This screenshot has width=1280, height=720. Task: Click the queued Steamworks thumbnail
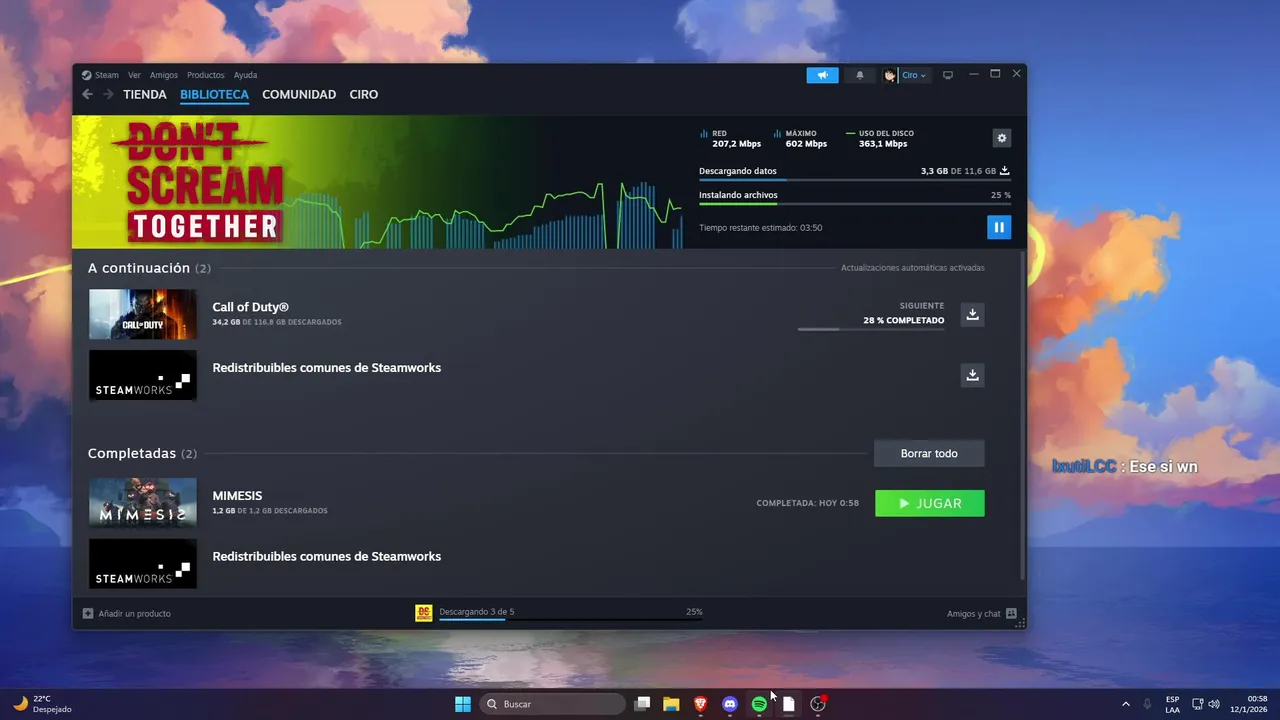point(143,375)
